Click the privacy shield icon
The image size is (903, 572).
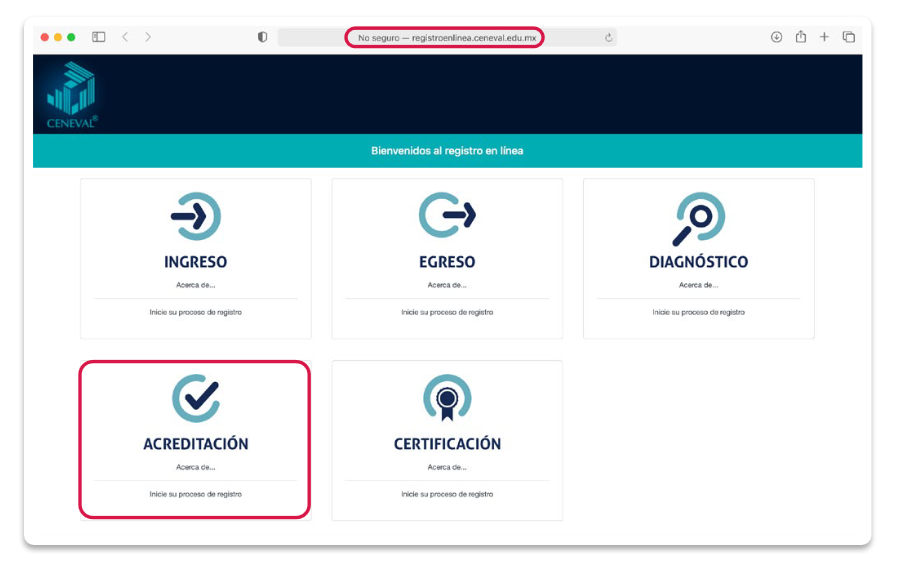click(x=263, y=37)
